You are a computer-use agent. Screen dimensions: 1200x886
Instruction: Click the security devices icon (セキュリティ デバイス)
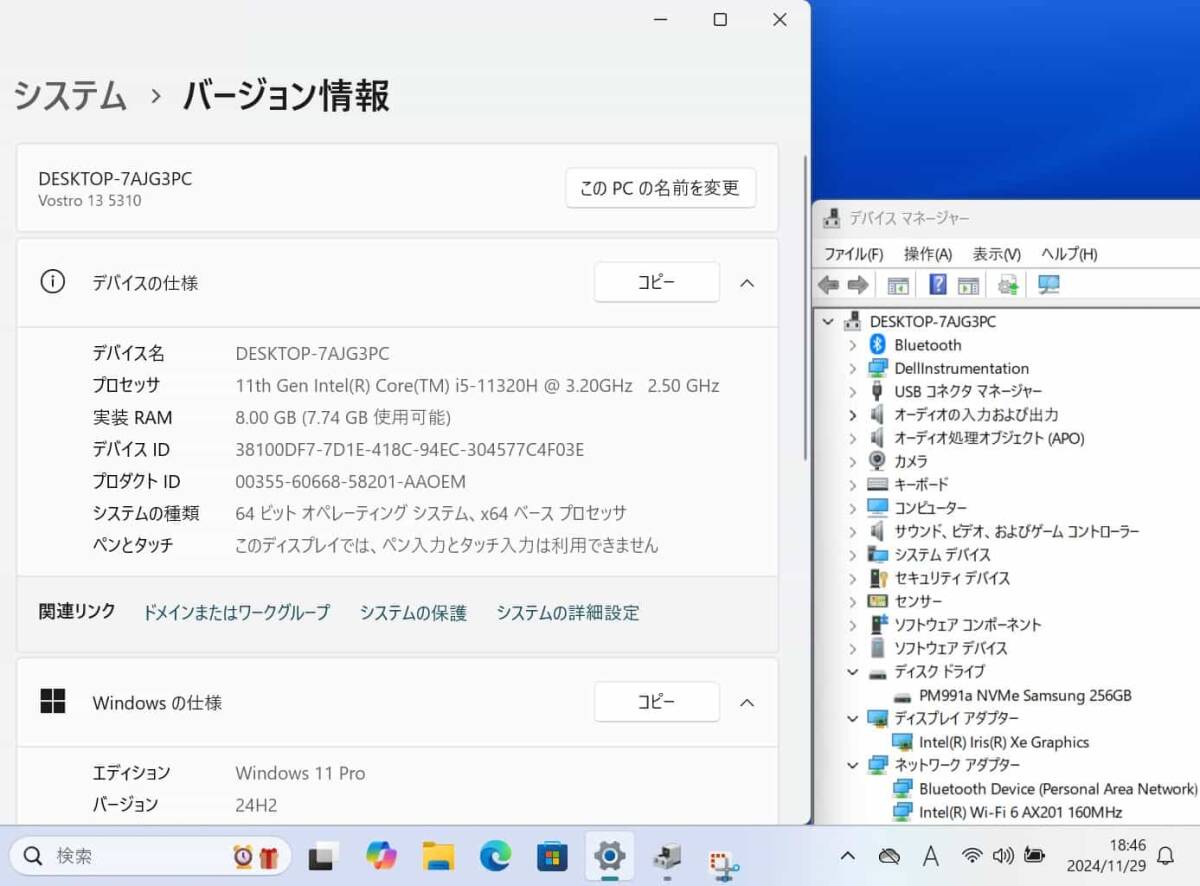coord(877,578)
